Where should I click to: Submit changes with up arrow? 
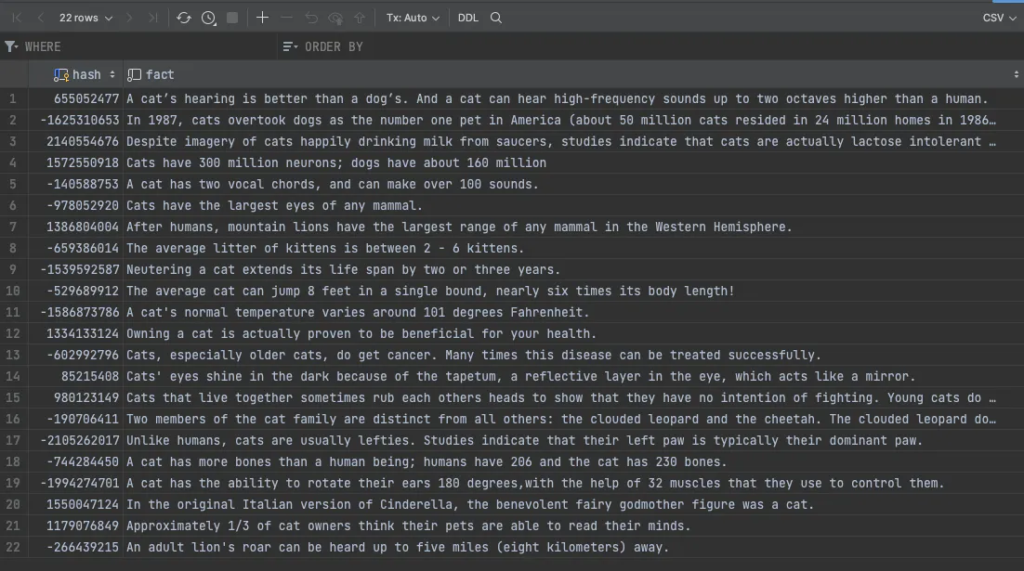(x=360, y=18)
